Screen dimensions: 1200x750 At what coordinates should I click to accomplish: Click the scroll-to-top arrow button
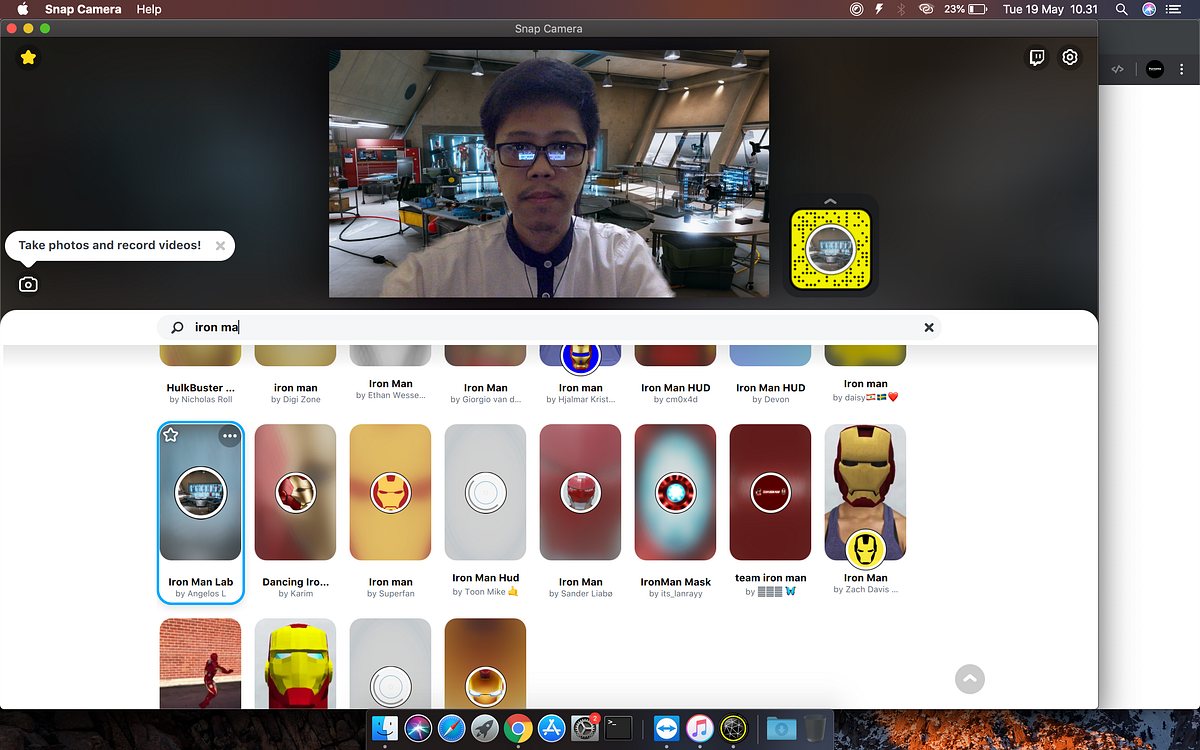[969, 678]
